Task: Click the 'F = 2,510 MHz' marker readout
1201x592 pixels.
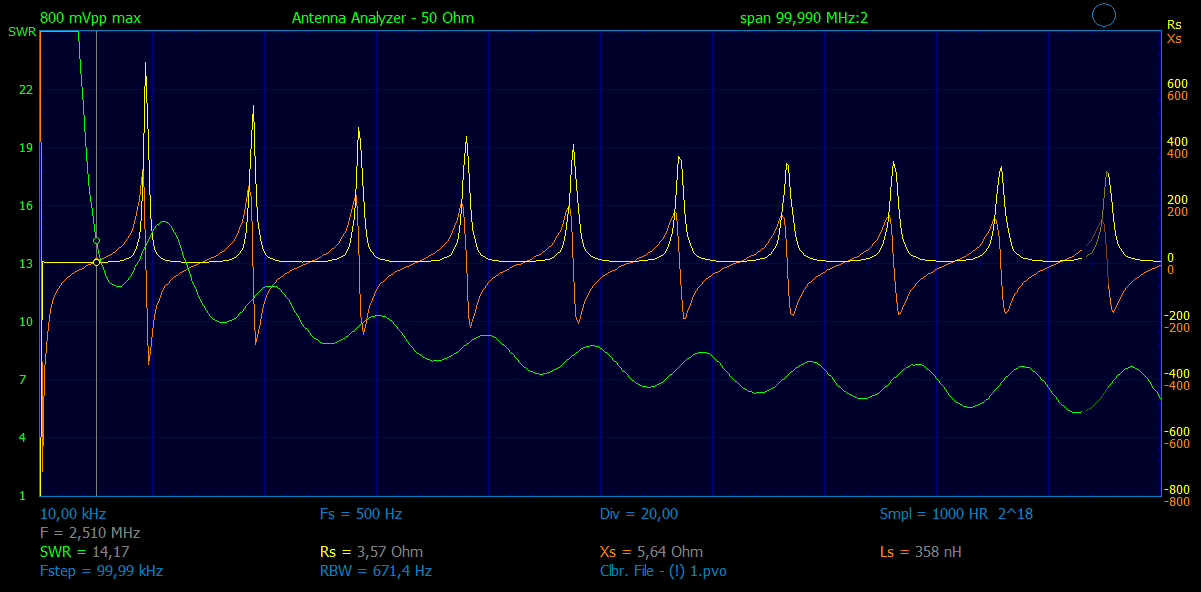Action: coord(90,533)
